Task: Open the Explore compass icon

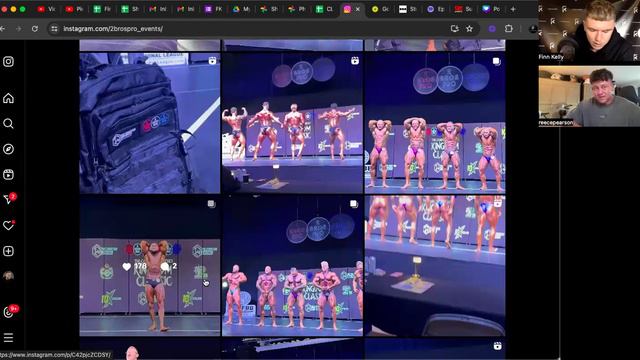Action: pos(8,149)
